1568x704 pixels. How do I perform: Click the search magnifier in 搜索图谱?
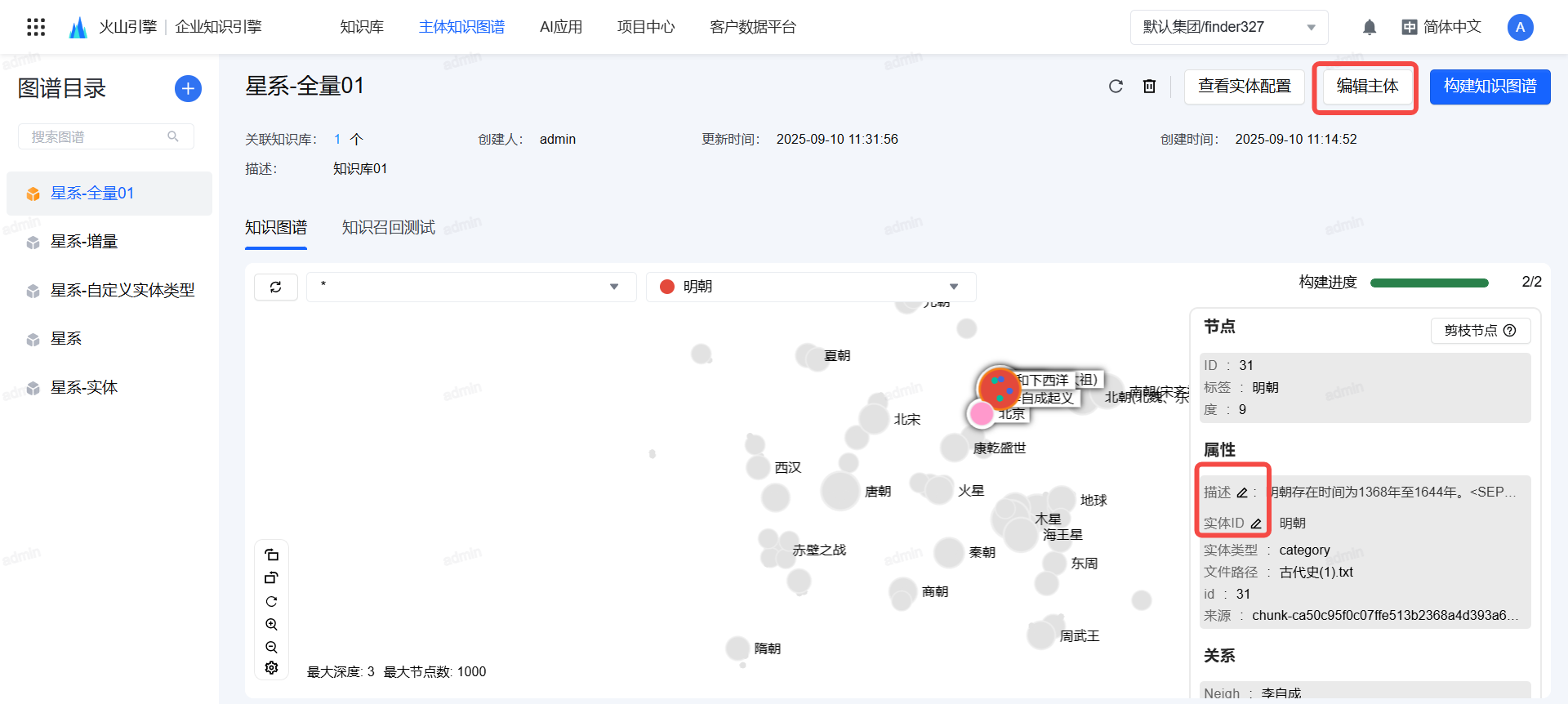[x=173, y=136]
